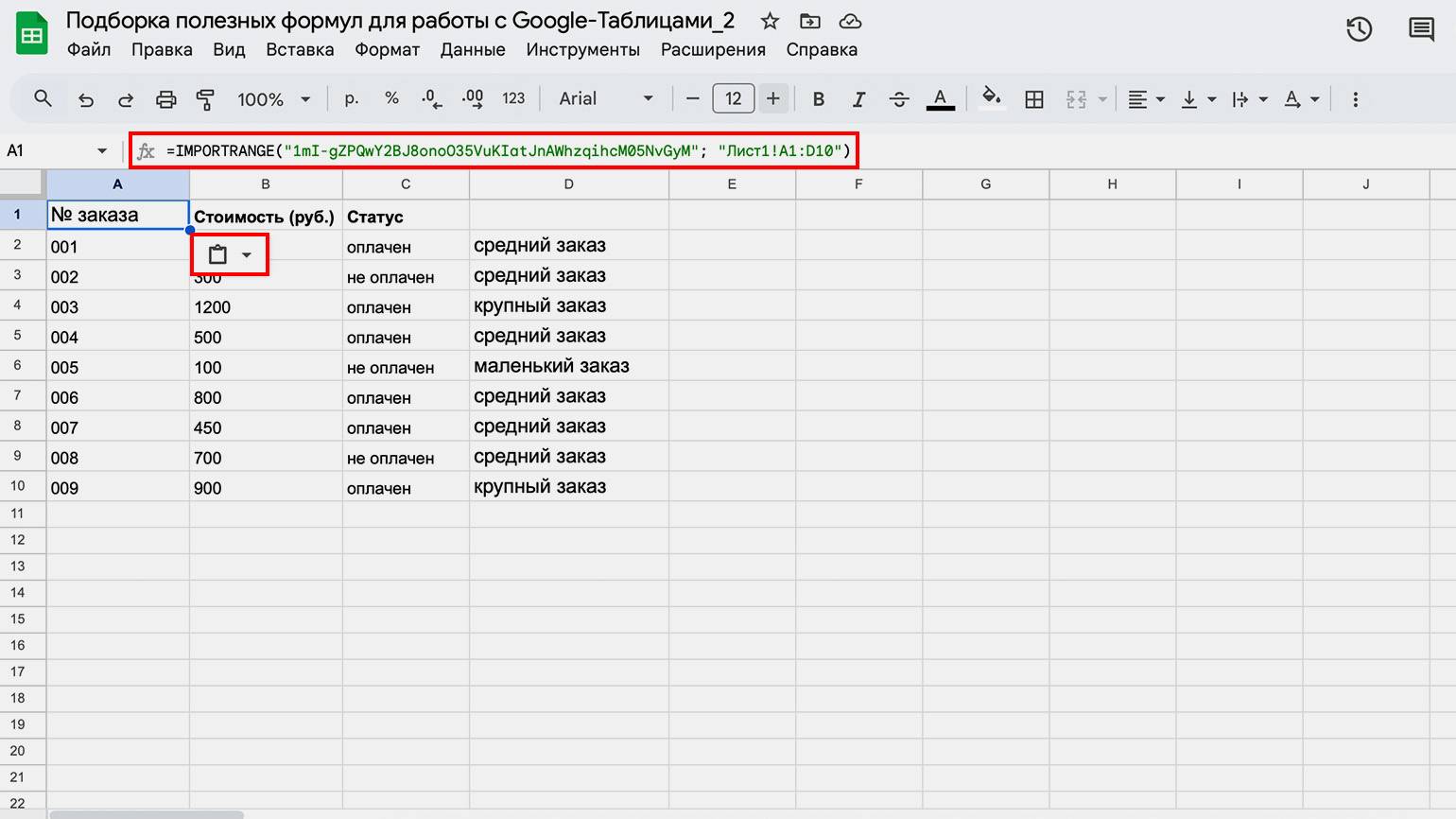Image resolution: width=1456 pixels, height=819 pixels.
Task: Open the more options three-dot menu
Action: (x=1355, y=99)
